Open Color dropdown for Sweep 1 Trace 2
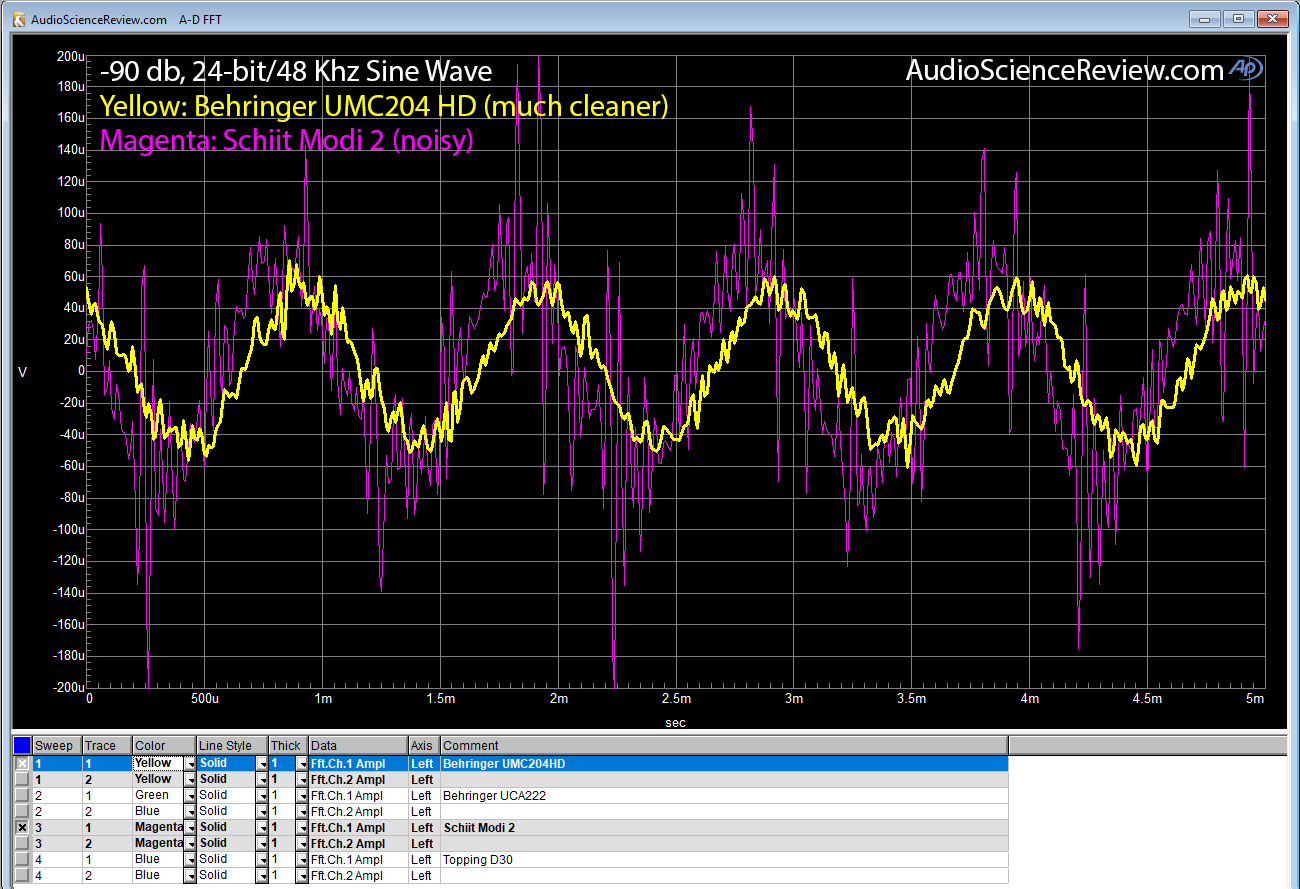Screen dimensions: 1300x889 [189, 779]
